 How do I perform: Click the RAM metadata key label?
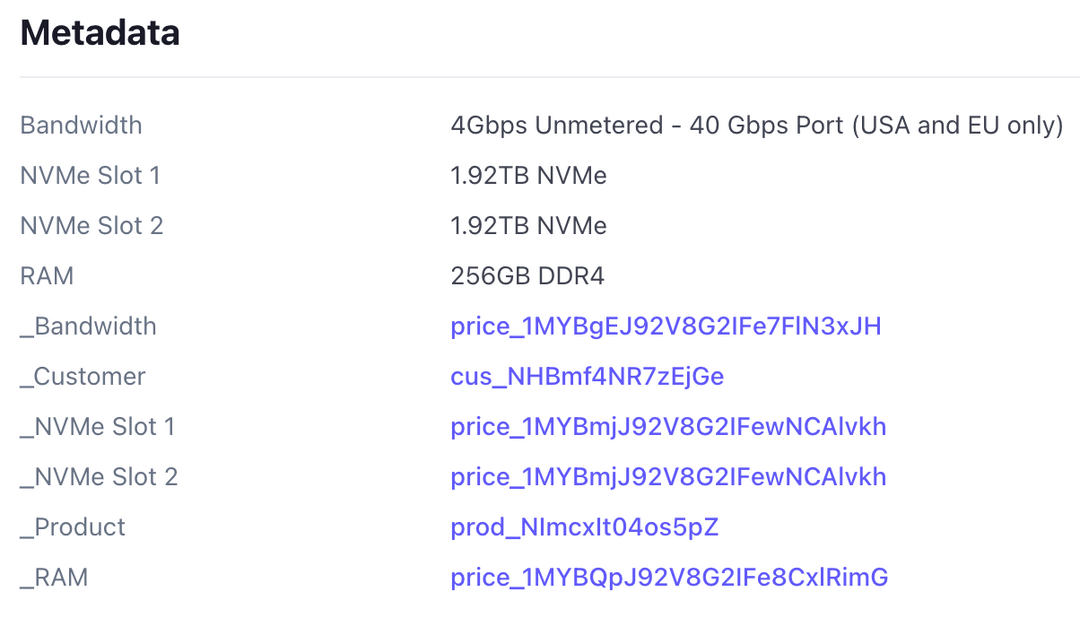46,276
